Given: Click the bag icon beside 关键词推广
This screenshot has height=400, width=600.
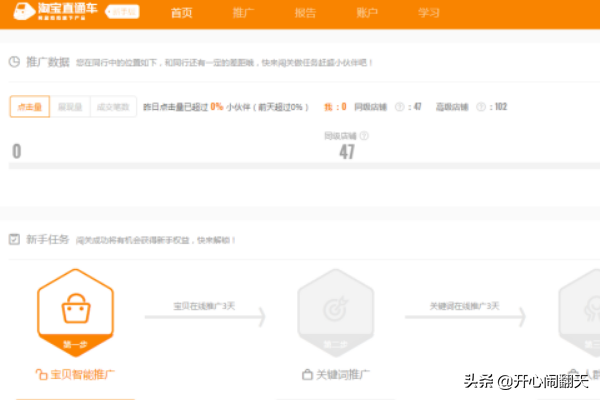Looking at the screenshot, I should 307,375.
